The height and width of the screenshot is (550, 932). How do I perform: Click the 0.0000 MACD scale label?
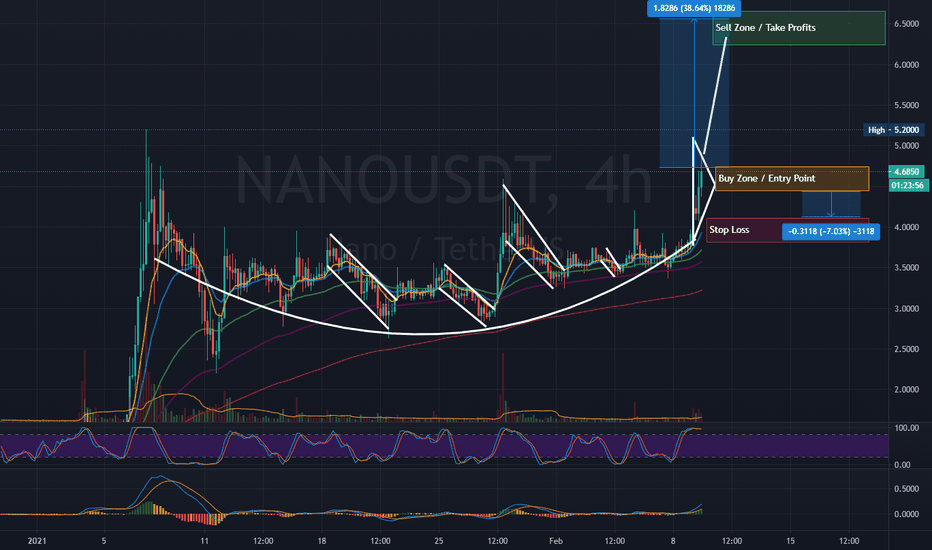[906, 514]
